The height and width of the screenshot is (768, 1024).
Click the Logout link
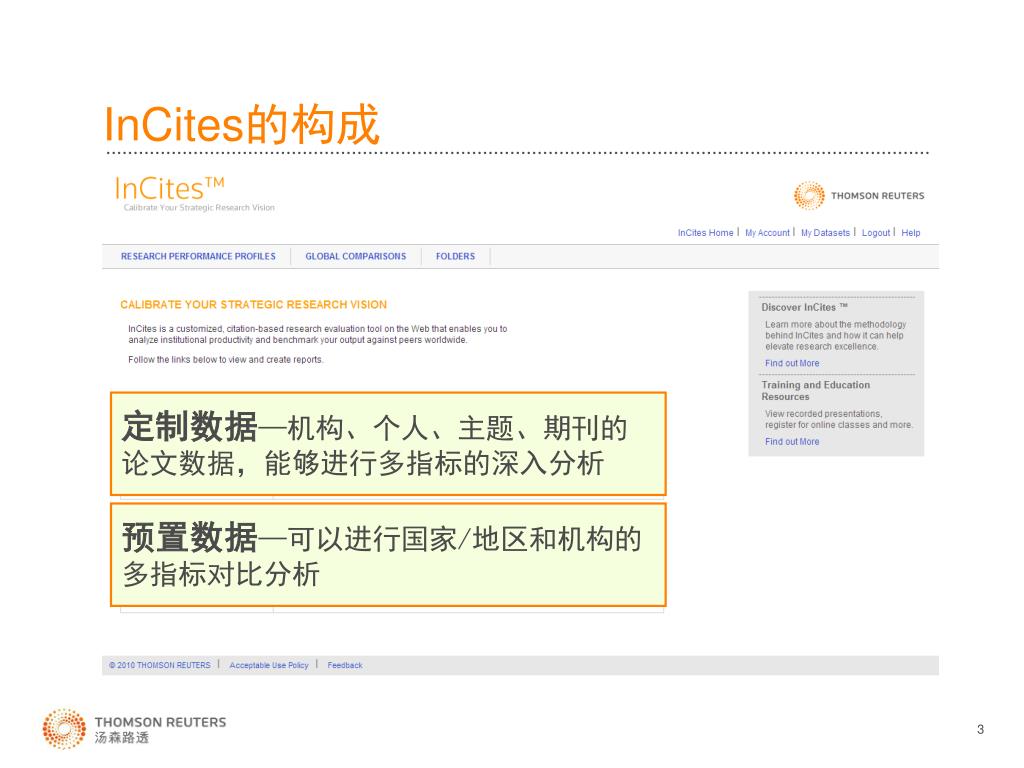pos(876,232)
